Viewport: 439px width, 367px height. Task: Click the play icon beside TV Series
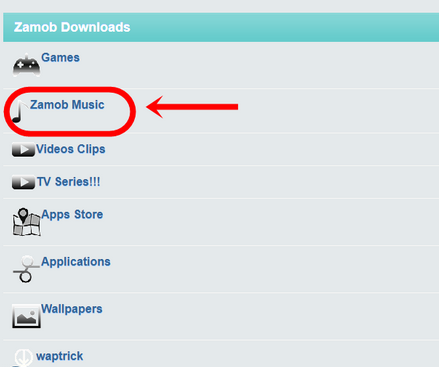[23, 182]
